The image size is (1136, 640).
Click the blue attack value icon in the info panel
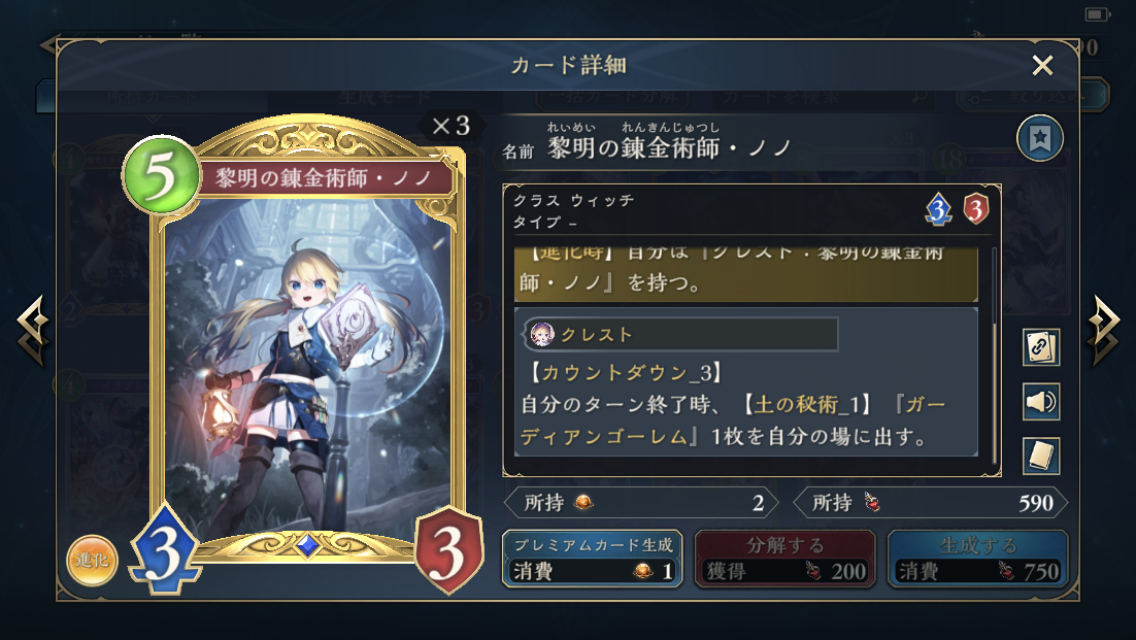click(x=938, y=209)
